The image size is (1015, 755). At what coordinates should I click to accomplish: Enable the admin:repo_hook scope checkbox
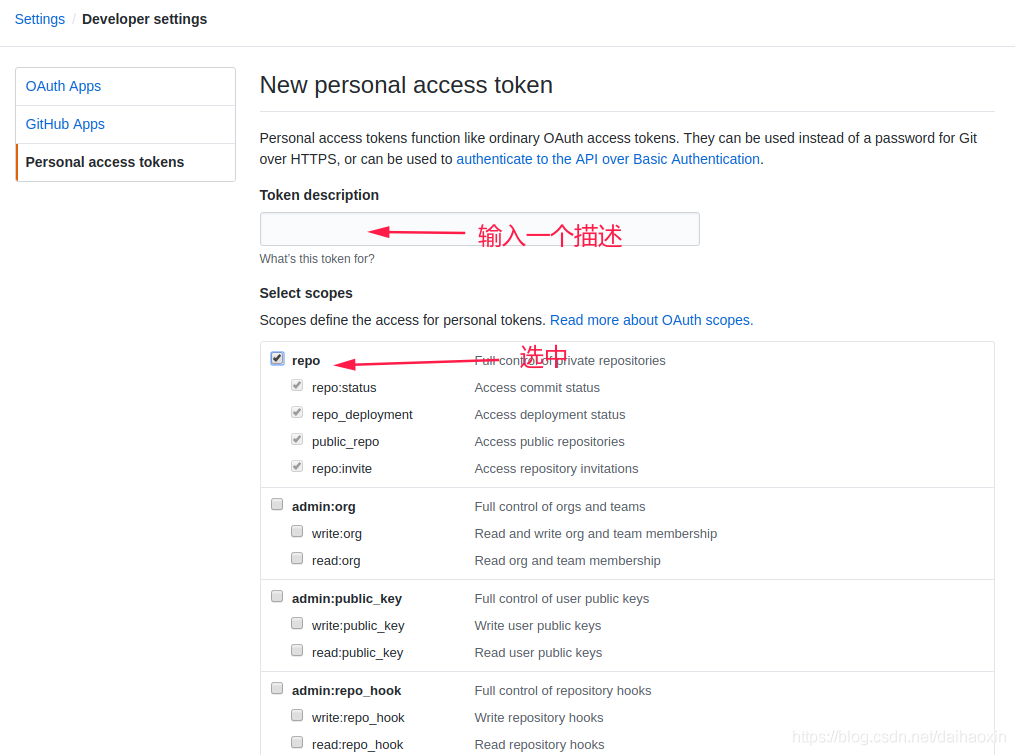point(277,689)
